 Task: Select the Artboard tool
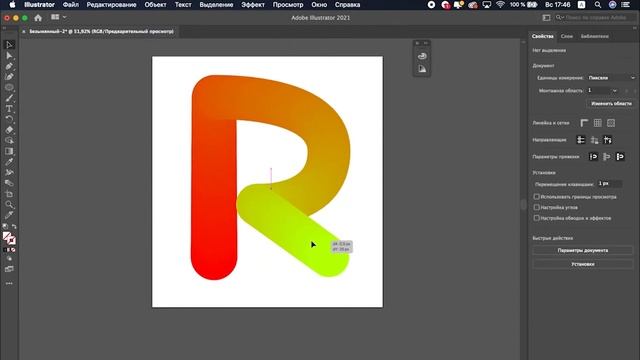(x=9, y=194)
